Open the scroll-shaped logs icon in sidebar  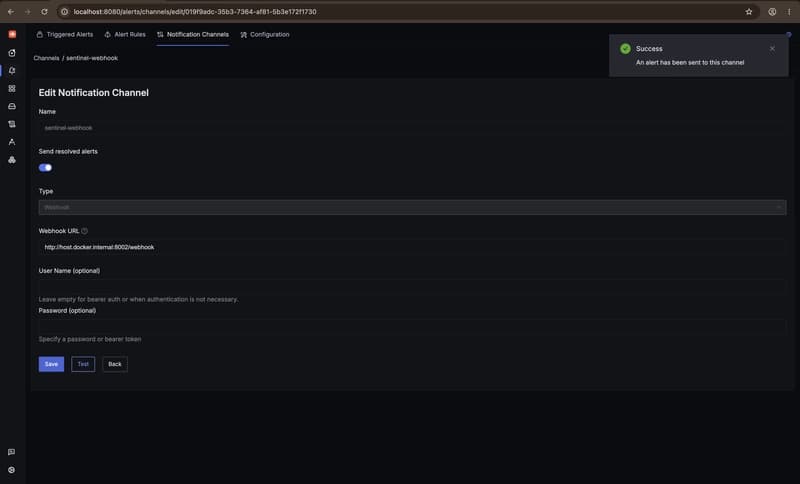[x=12, y=124]
